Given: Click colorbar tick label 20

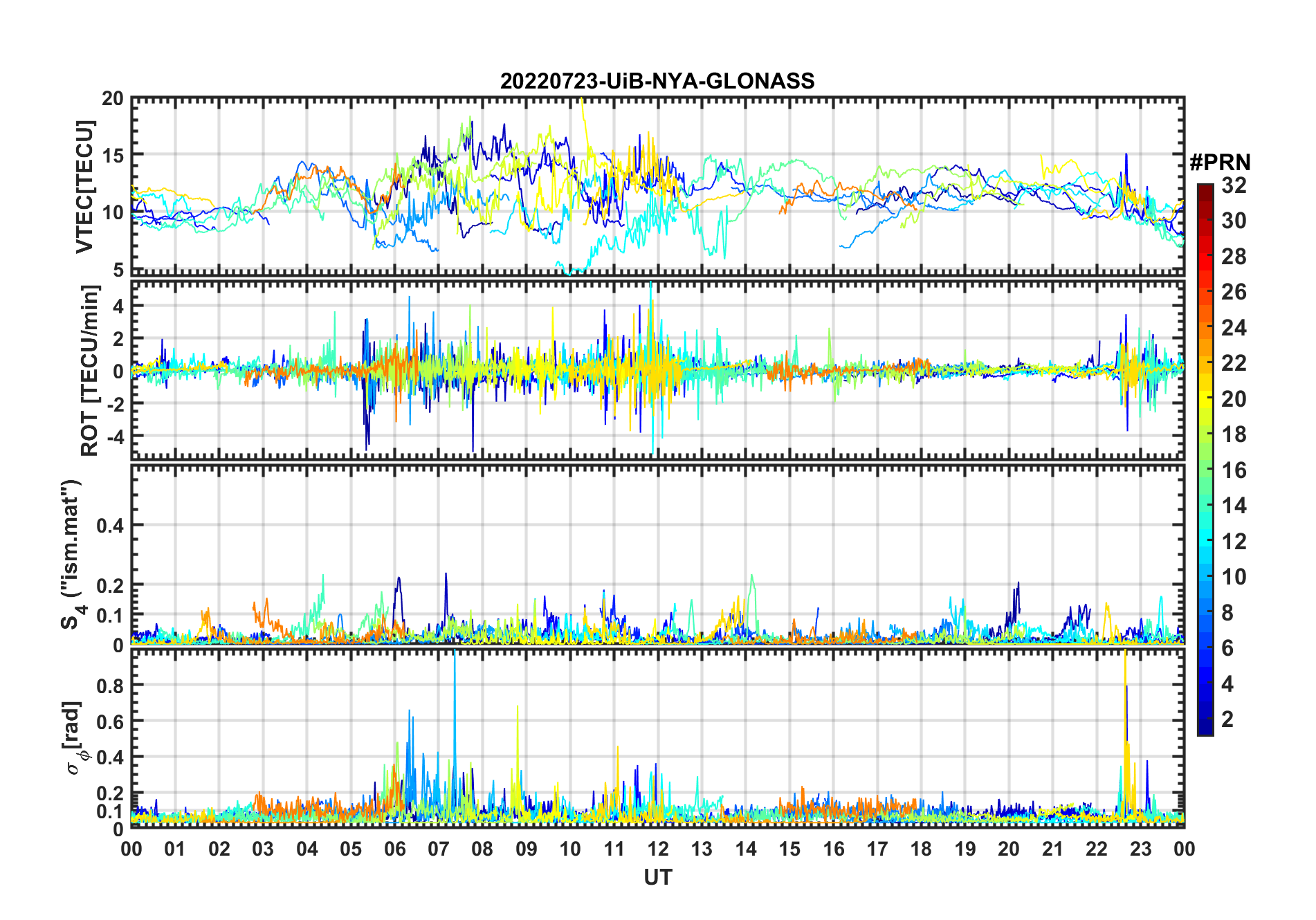Looking at the screenshot, I should [1234, 399].
